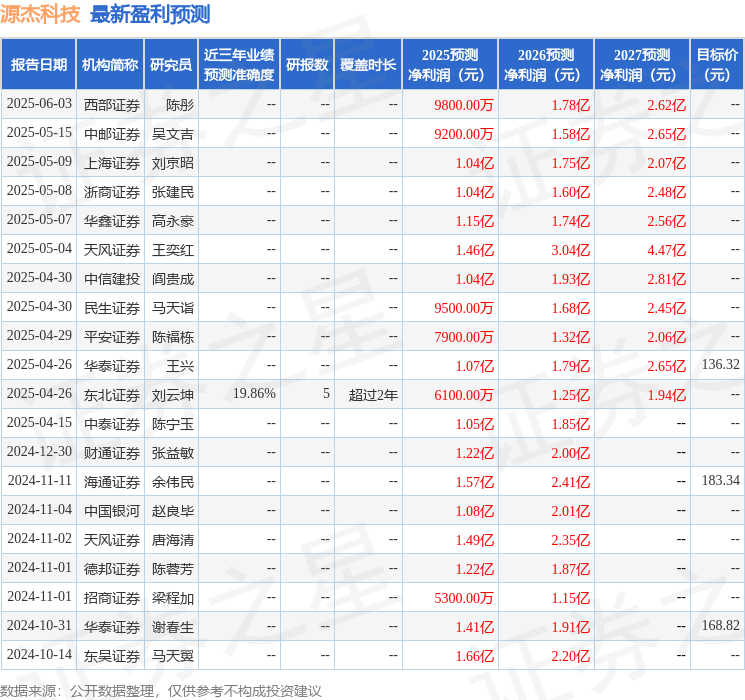Select 平安证券 institution cell

[x=110, y=336]
